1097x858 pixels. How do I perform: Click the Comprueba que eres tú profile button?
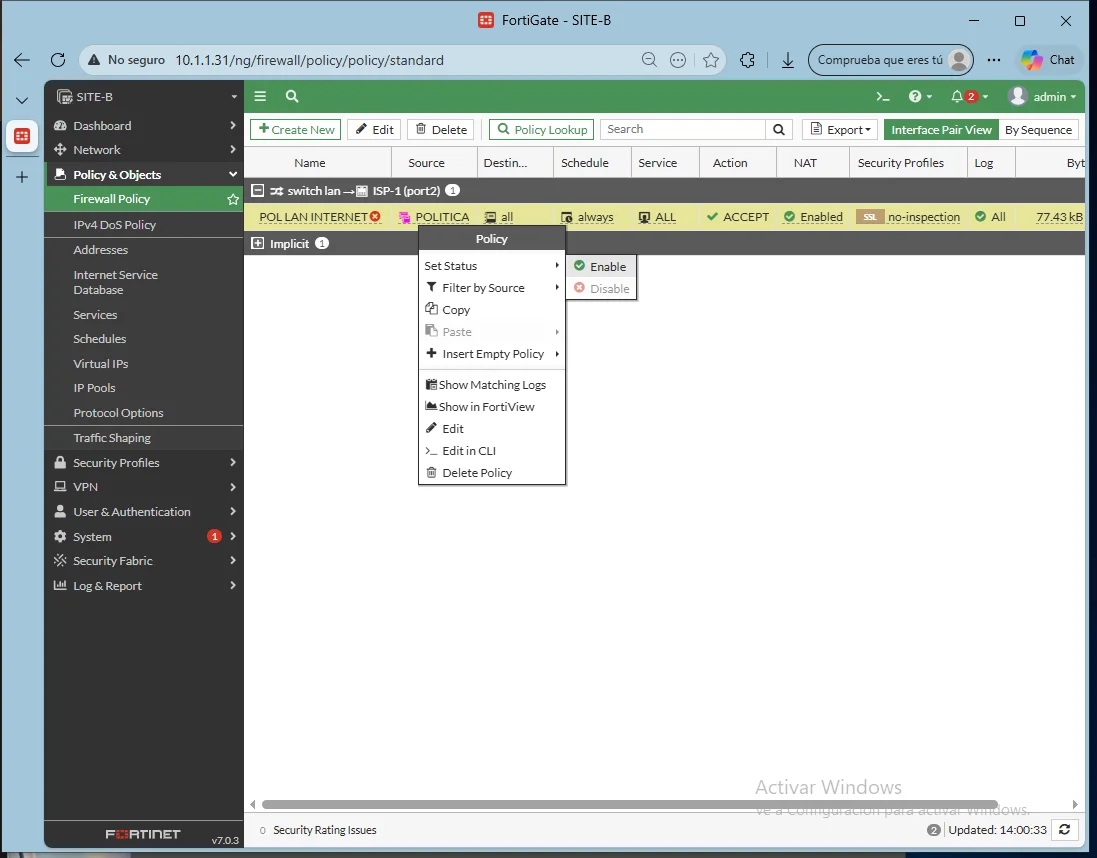coord(891,60)
